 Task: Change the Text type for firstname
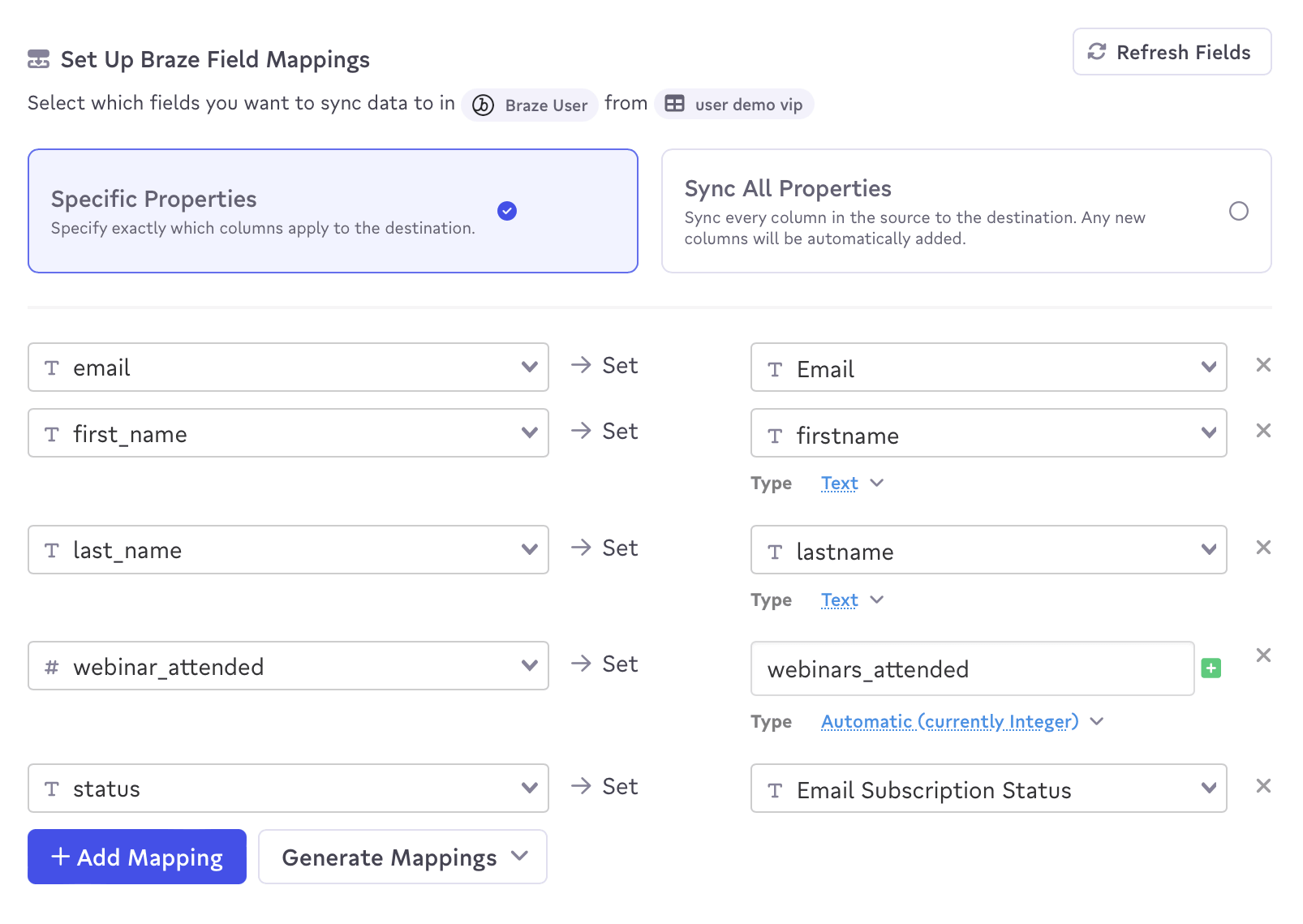click(850, 483)
